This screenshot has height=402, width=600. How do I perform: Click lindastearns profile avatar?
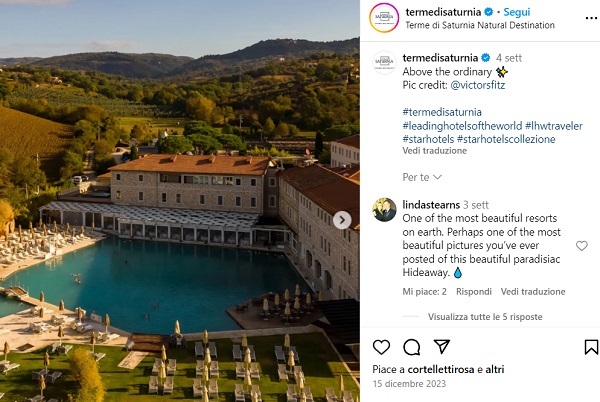click(x=384, y=210)
